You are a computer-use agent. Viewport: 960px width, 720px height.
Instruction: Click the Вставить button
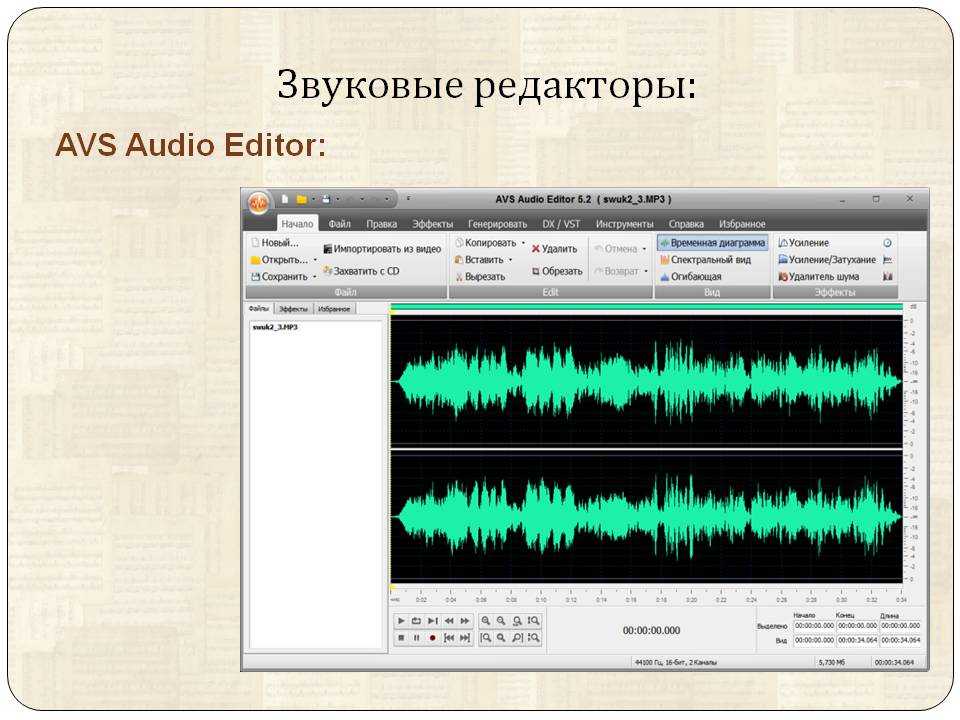[479, 260]
